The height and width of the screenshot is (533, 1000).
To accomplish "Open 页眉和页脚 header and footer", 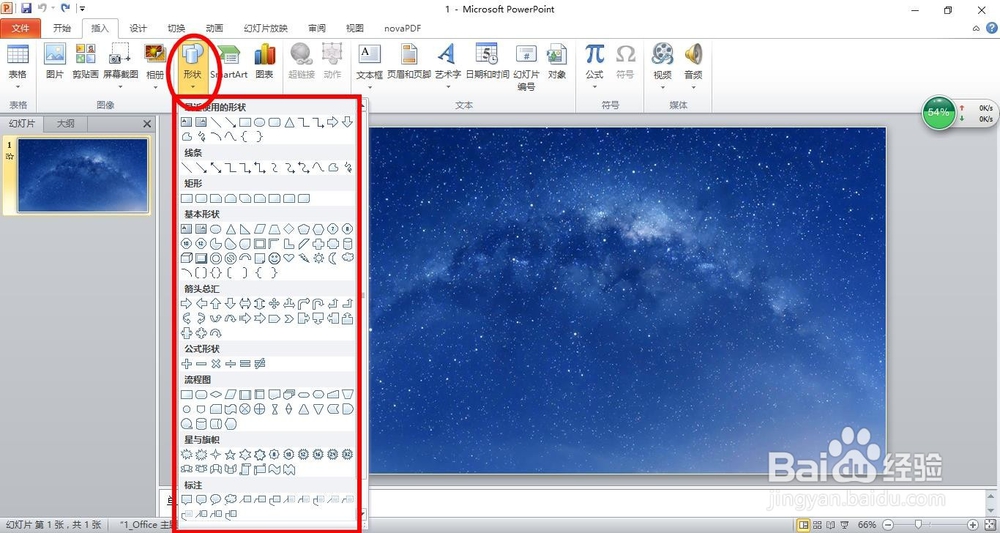I will pyautogui.click(x=409, y=61).
